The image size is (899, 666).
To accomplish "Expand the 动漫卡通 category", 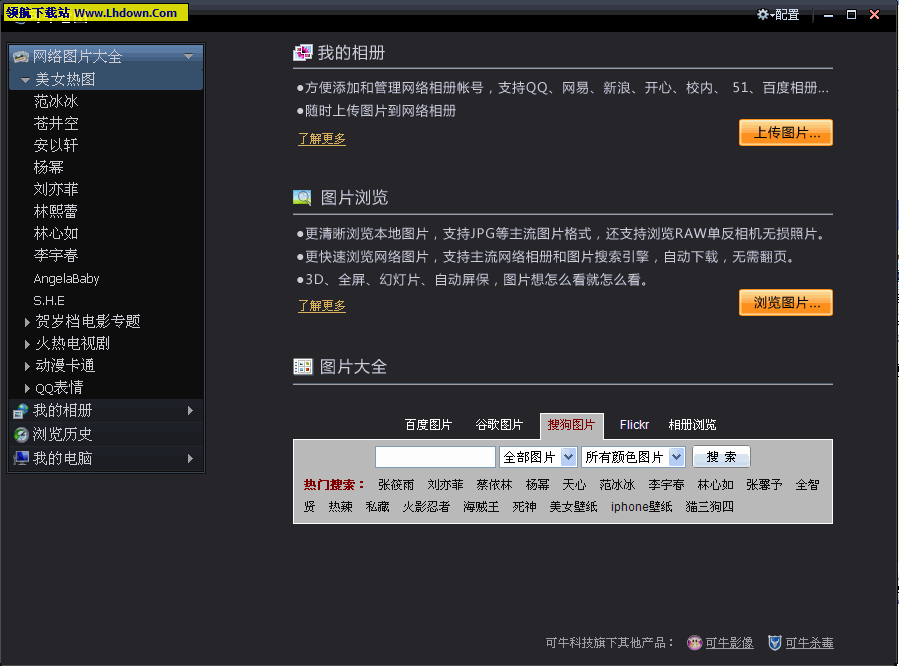I will coord(27,366).
